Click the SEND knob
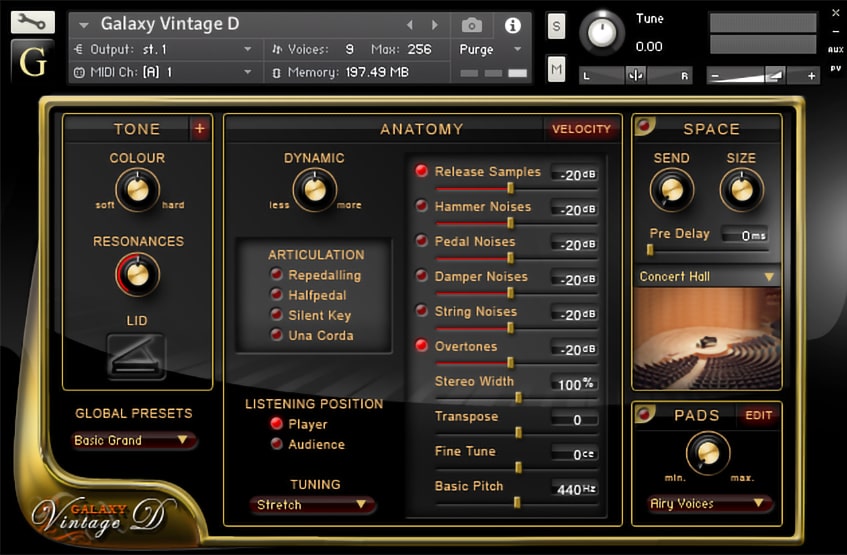 tap(671, 190)
